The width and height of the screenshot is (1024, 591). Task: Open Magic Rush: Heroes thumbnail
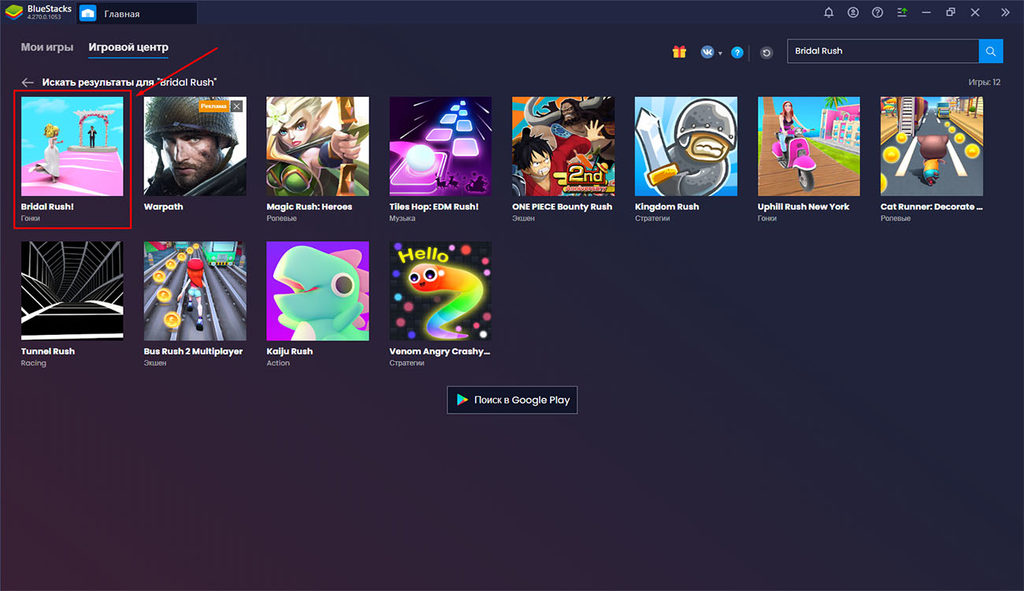(x=317, y=146)
